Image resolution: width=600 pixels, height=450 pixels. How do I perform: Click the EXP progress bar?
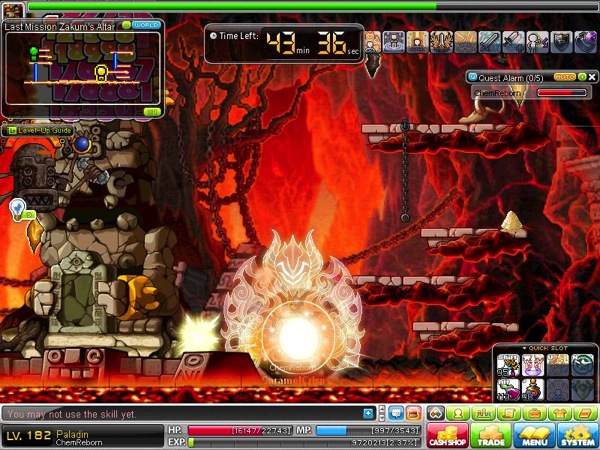click(x=304, y=442)
